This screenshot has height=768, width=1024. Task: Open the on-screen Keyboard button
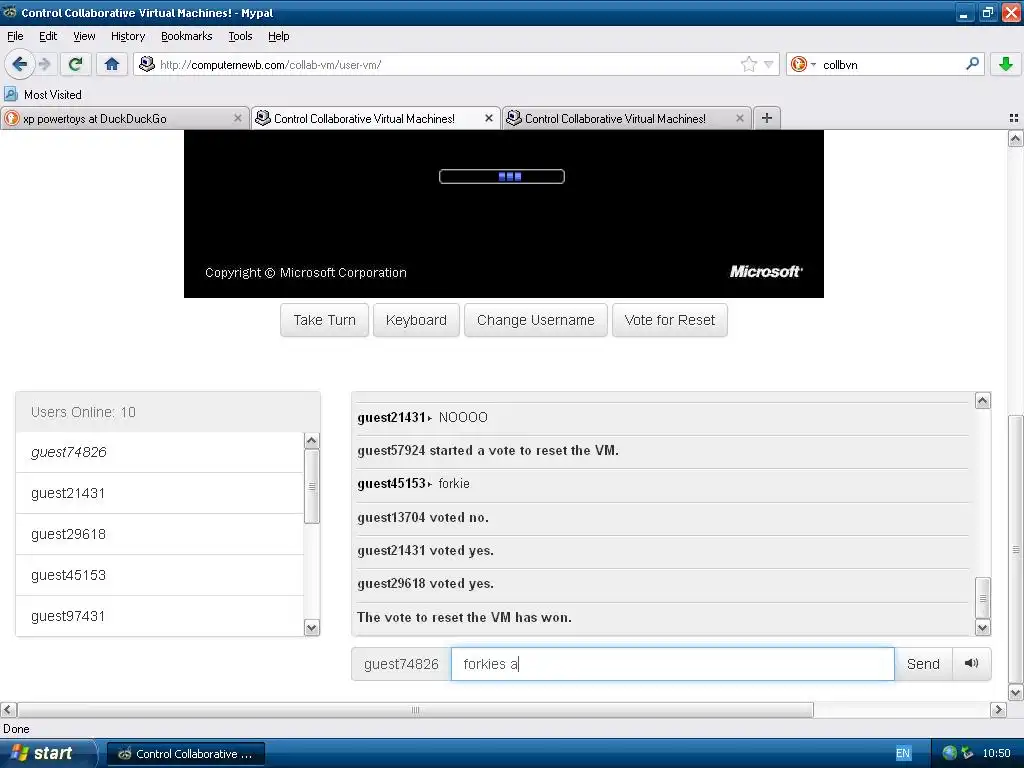416,320
